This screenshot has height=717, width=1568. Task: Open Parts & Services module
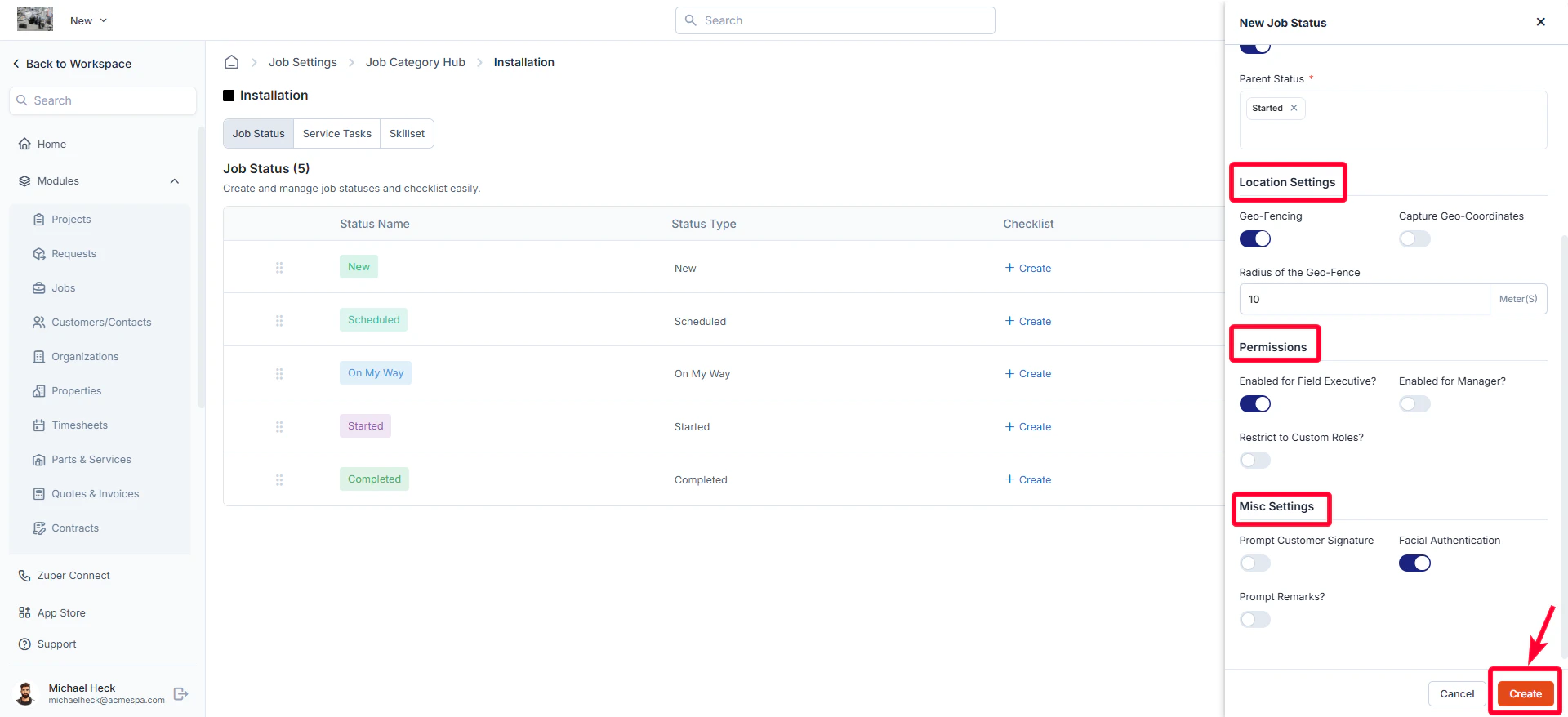[91, 460]
